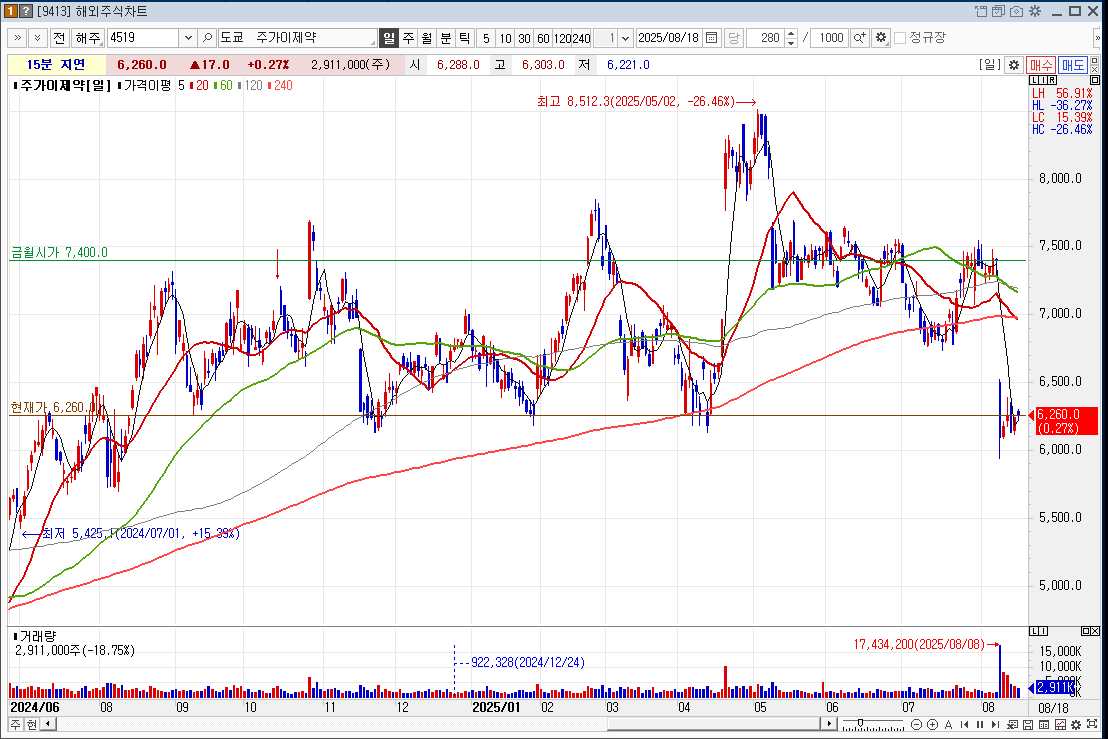Click the zoom-plus magnifier icon beside 1000
This screenshot has width=1108, height=739.
click(x=860, y=38)
